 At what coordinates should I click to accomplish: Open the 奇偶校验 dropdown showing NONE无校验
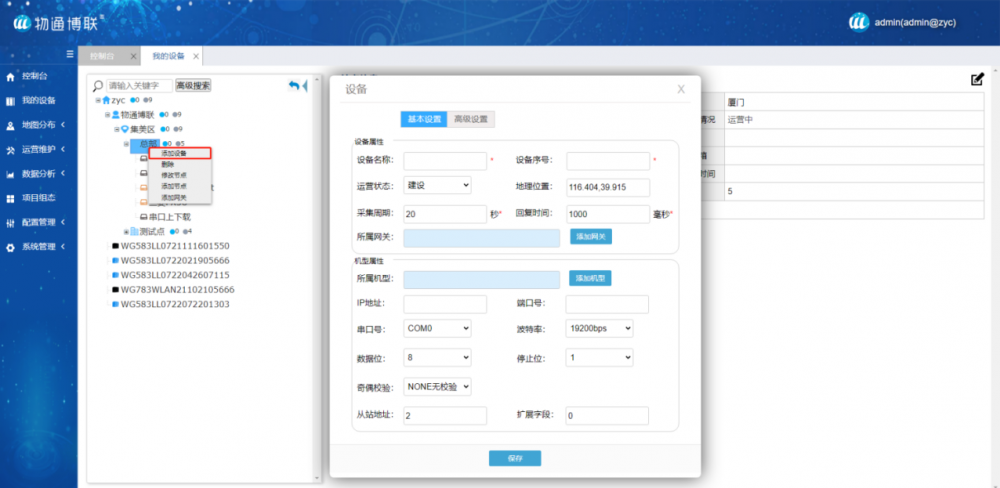tap(438, 387)
